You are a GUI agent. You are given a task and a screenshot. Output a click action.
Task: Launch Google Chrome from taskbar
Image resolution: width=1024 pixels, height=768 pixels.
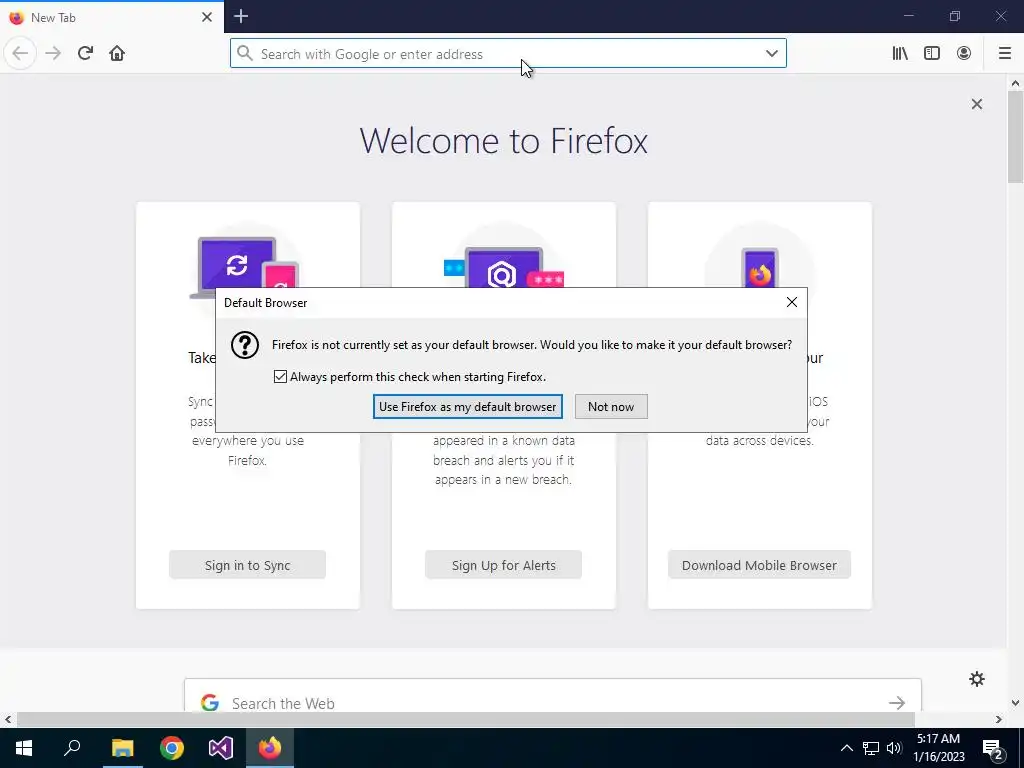coord(172,748)
